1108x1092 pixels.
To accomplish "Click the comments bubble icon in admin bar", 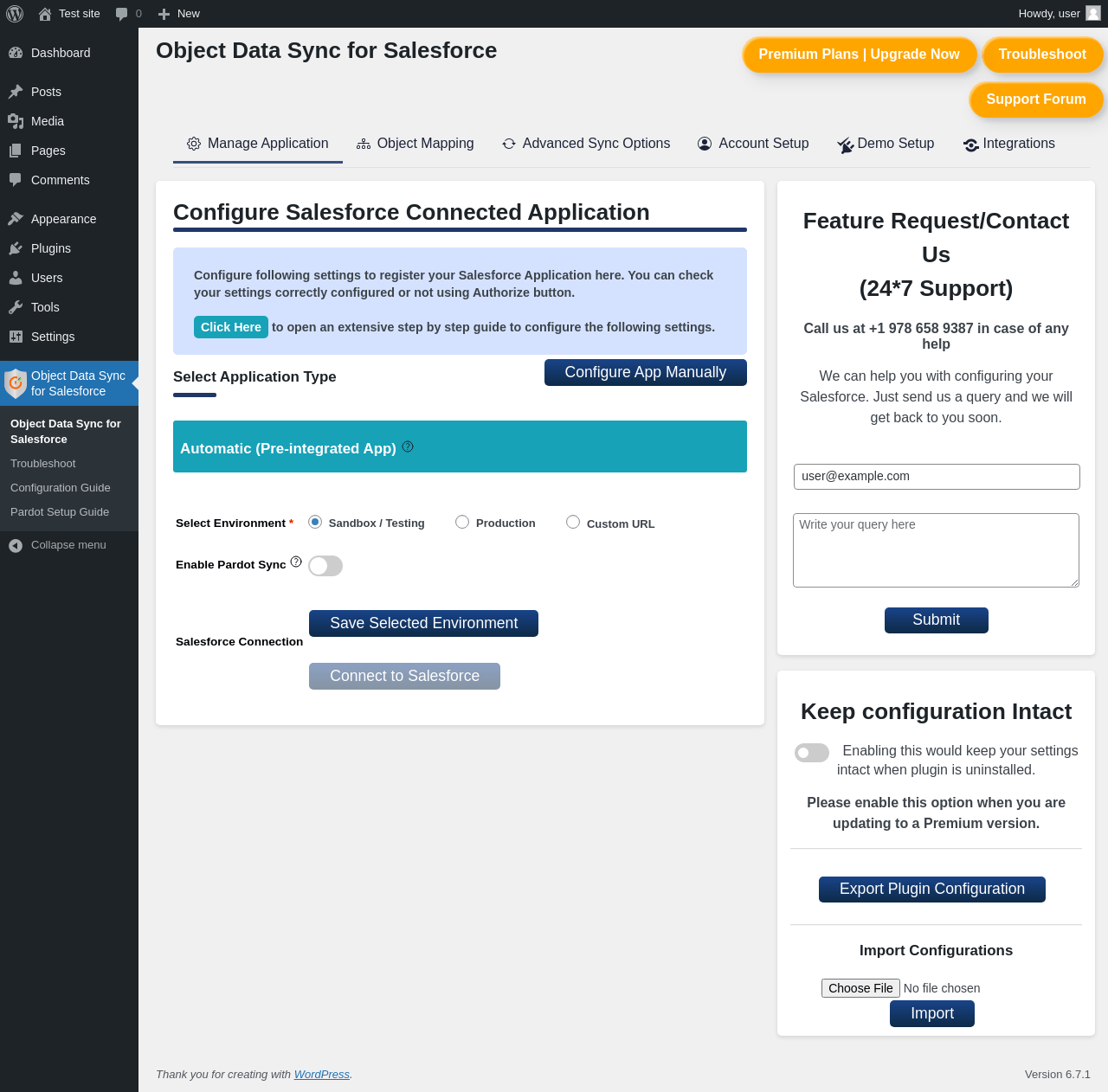I will point(122,14).
